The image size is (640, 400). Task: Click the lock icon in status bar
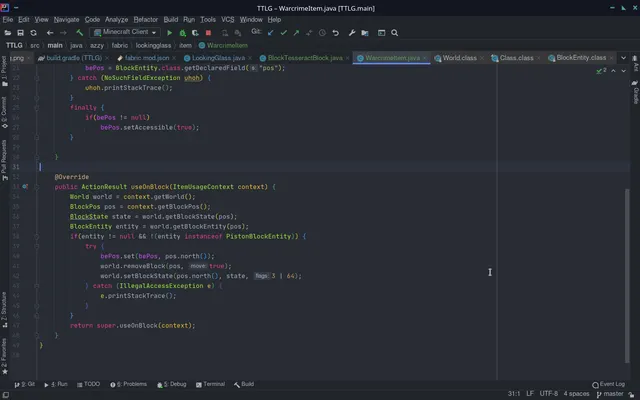pos(631,394)
